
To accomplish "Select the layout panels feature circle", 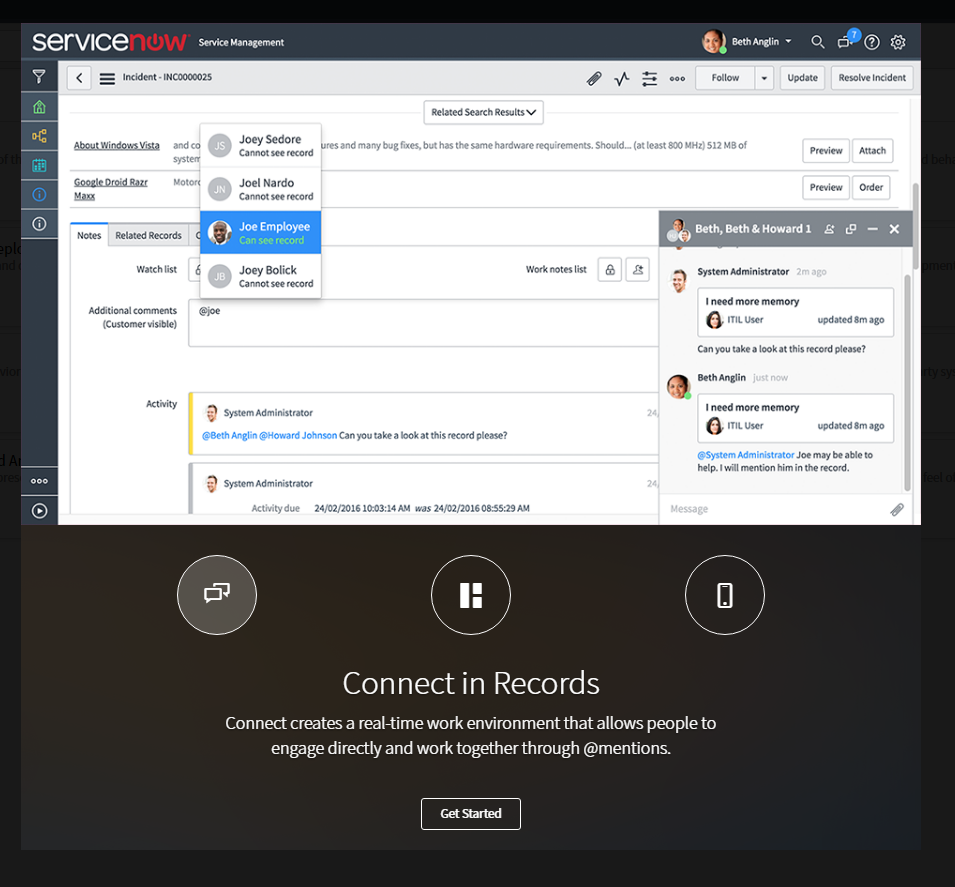I will [471, 595].
